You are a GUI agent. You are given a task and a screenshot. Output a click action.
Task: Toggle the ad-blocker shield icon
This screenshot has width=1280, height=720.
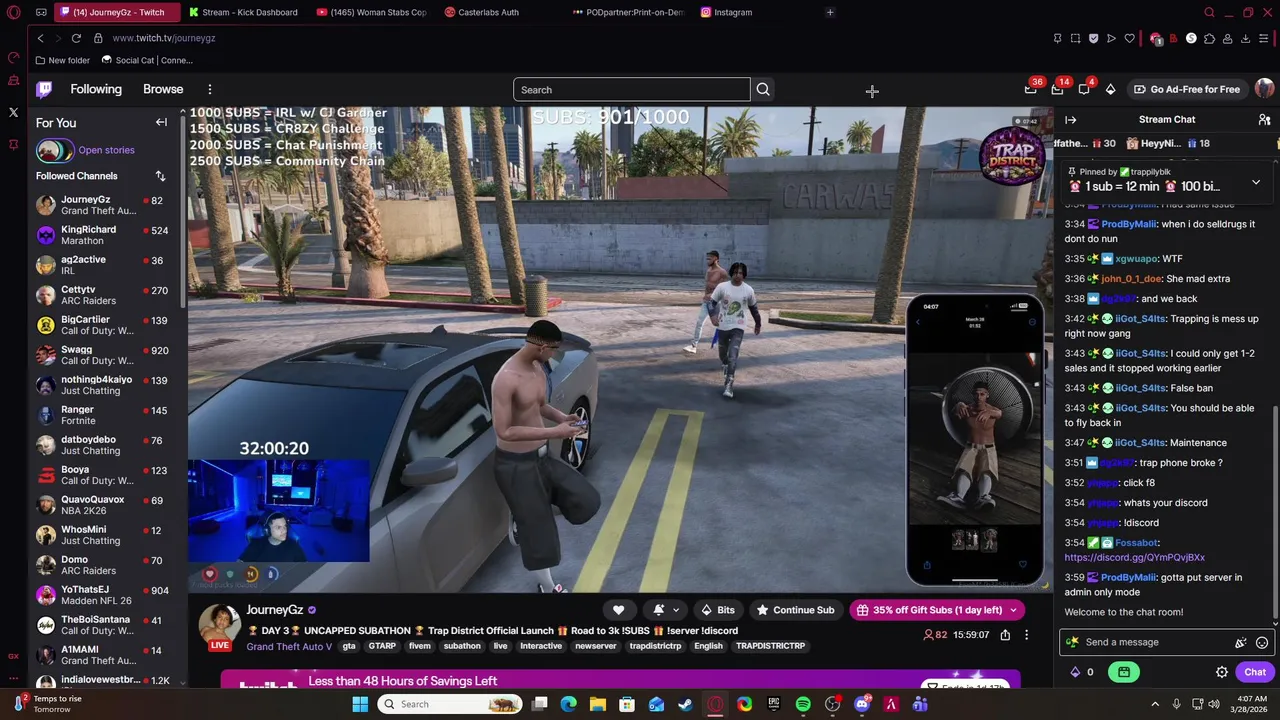1093,38
